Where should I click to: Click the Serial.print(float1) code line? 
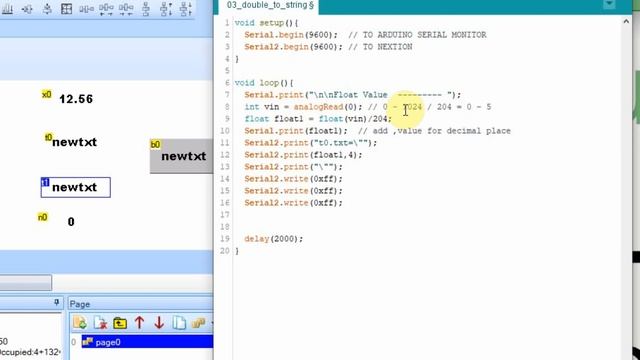coord(296,131)
